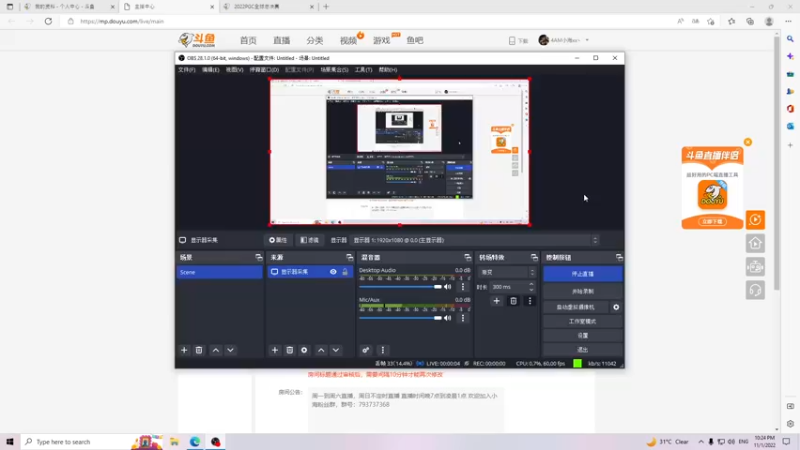Click browser refresh button
Screen dimensions: 800x450
[48, 21]
